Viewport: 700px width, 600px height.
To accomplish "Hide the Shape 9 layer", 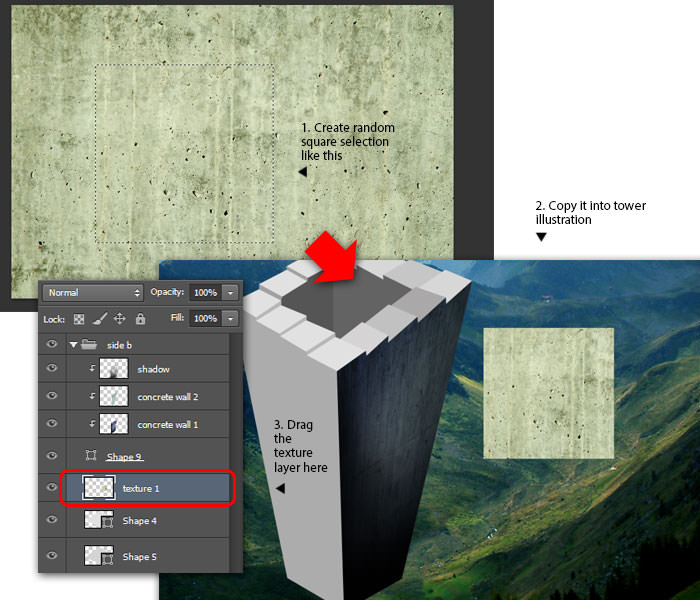I will [52, 455].
